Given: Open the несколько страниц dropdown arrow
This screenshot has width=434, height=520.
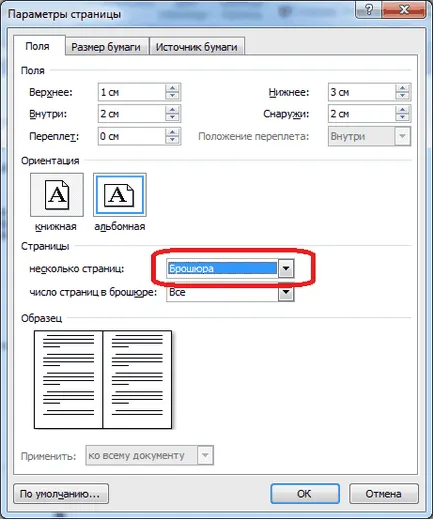Looking at the screenshot, I should [x=286, y=268].
